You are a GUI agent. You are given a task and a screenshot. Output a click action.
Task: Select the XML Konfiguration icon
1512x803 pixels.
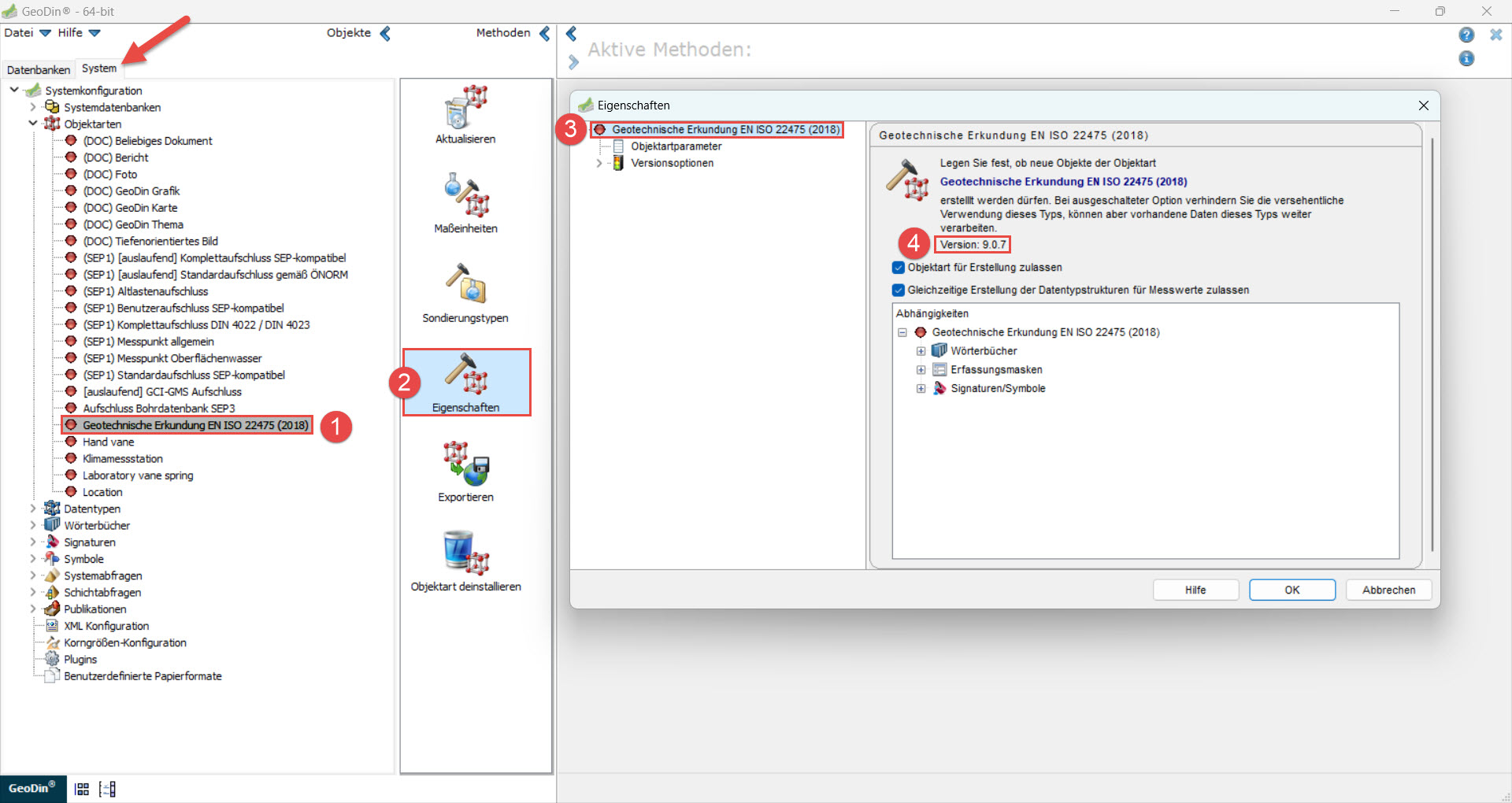52,626
